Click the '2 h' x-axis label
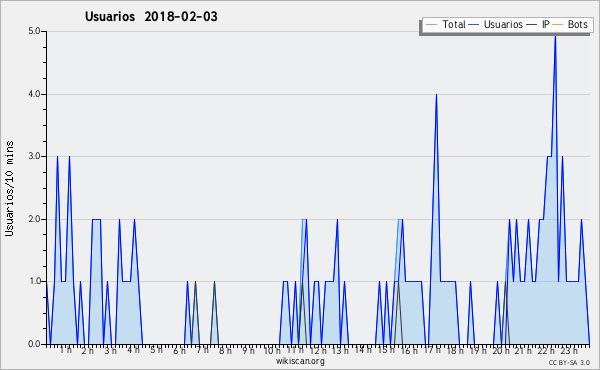The height and width of the screenshot is (370, 600). coord(88,351)
